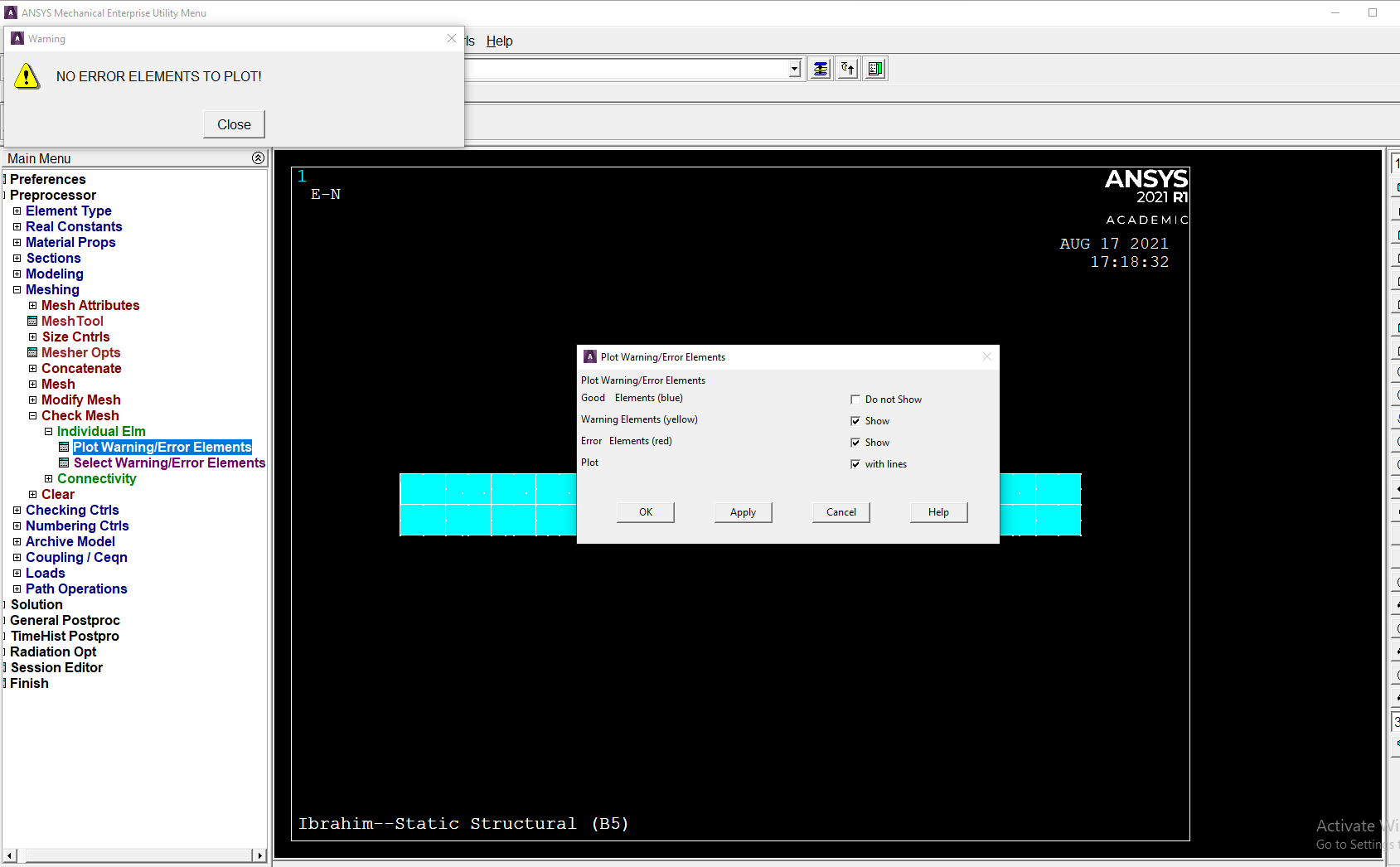Screen dimensions: 1400x867
Task: Click the third toolbar icon beside command dropdown
Action: tap(875, 69)
